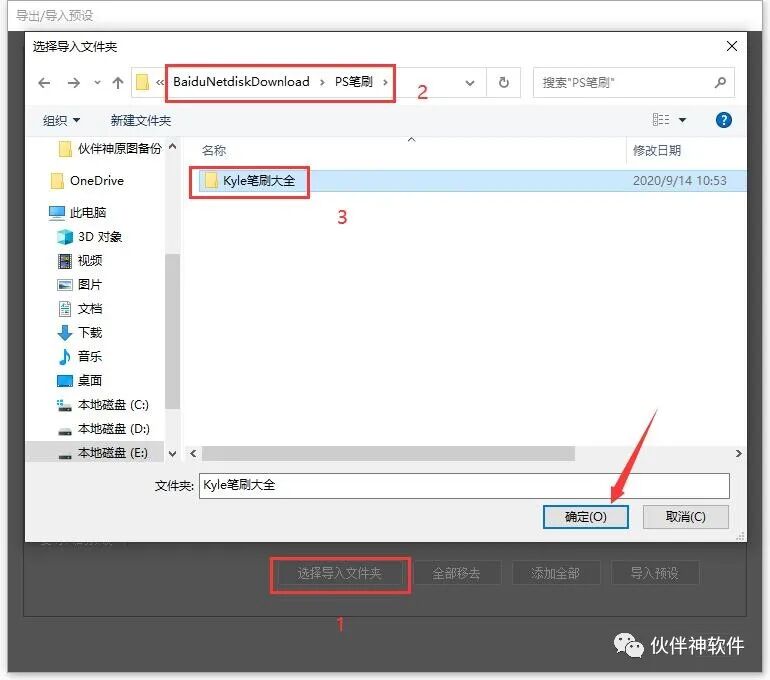Expand the chevron after PS笔刷

pos(385,82)
